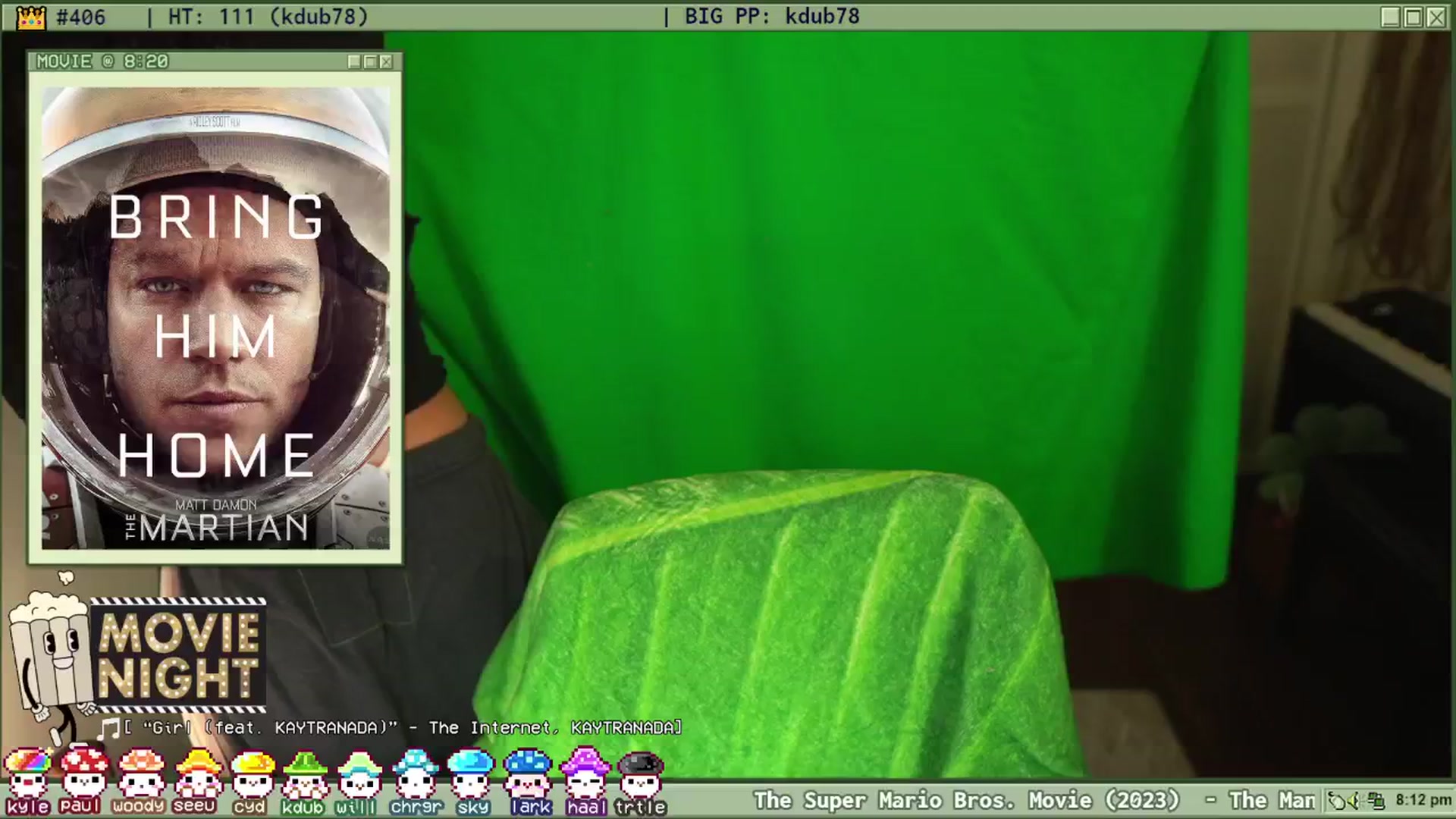Viewport: 1456px width, 819px height.
Task: Click the MOVIE @ 8:20 title bar
Action: [x=215, y=61]
